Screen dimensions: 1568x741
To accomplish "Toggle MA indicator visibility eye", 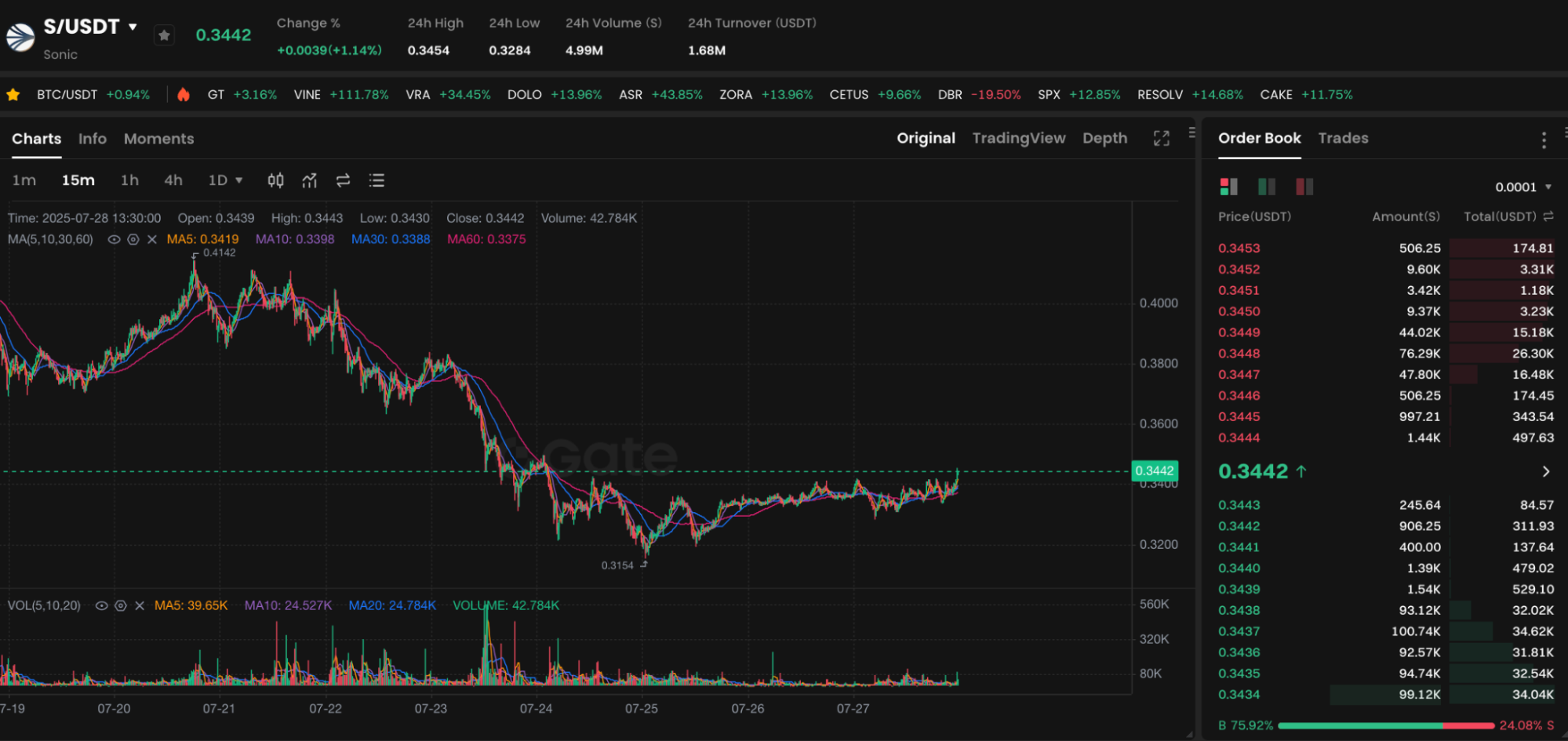I will tap(114, 240).
